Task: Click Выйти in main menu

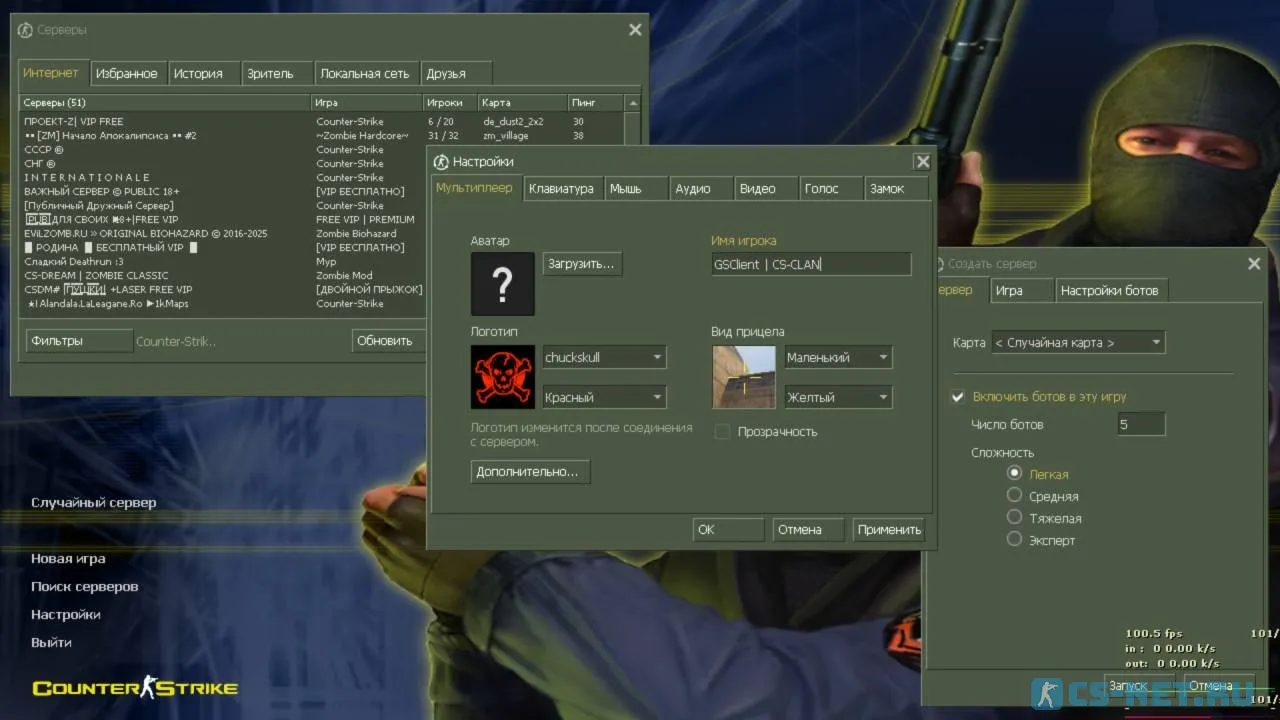Action: (51, 642)
